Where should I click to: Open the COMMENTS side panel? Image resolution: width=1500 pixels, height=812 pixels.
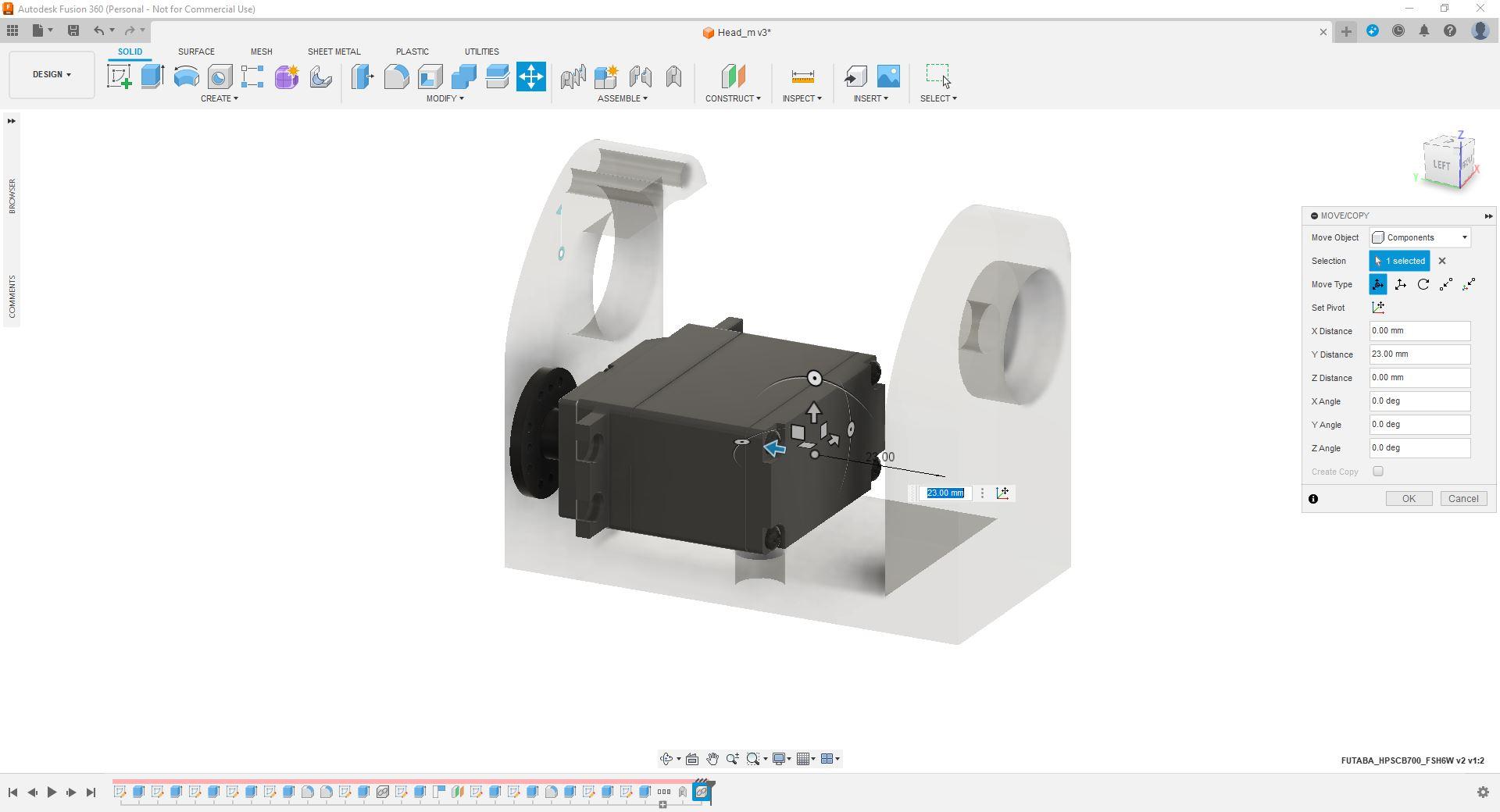pos(12,296)
